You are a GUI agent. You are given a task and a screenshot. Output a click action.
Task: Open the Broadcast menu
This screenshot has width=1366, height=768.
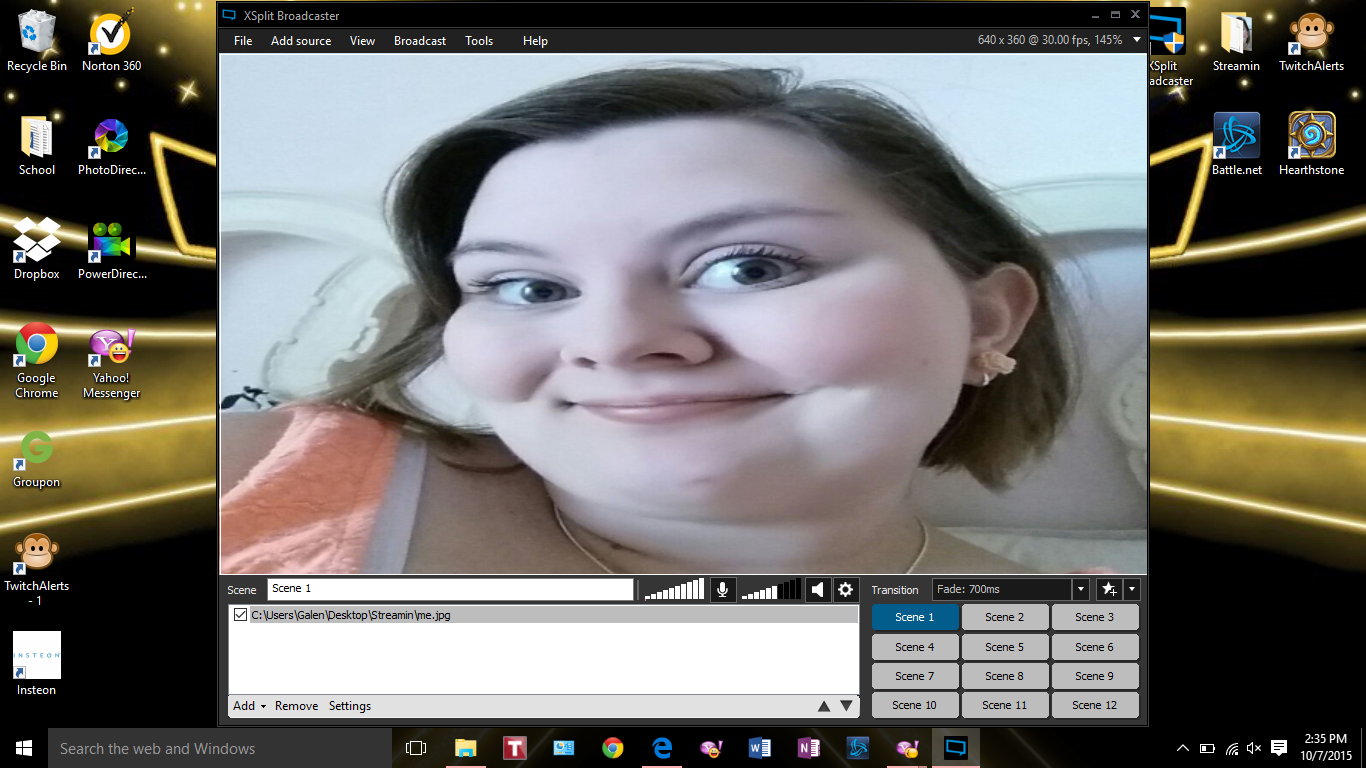click(x=419, y=40)
